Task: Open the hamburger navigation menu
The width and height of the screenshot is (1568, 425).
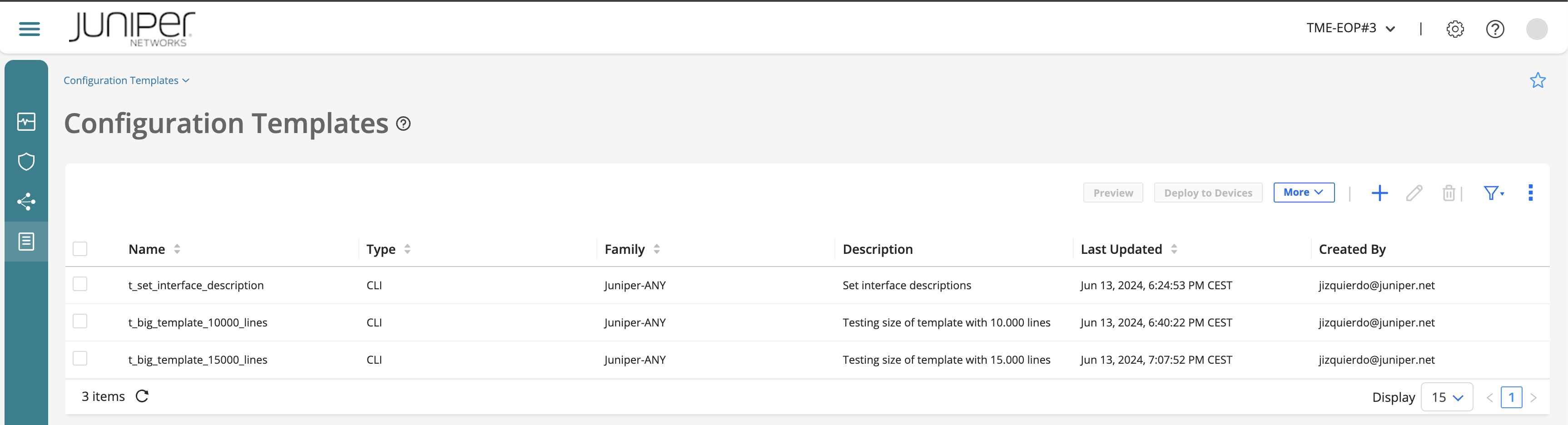Action: click(29, 29)
